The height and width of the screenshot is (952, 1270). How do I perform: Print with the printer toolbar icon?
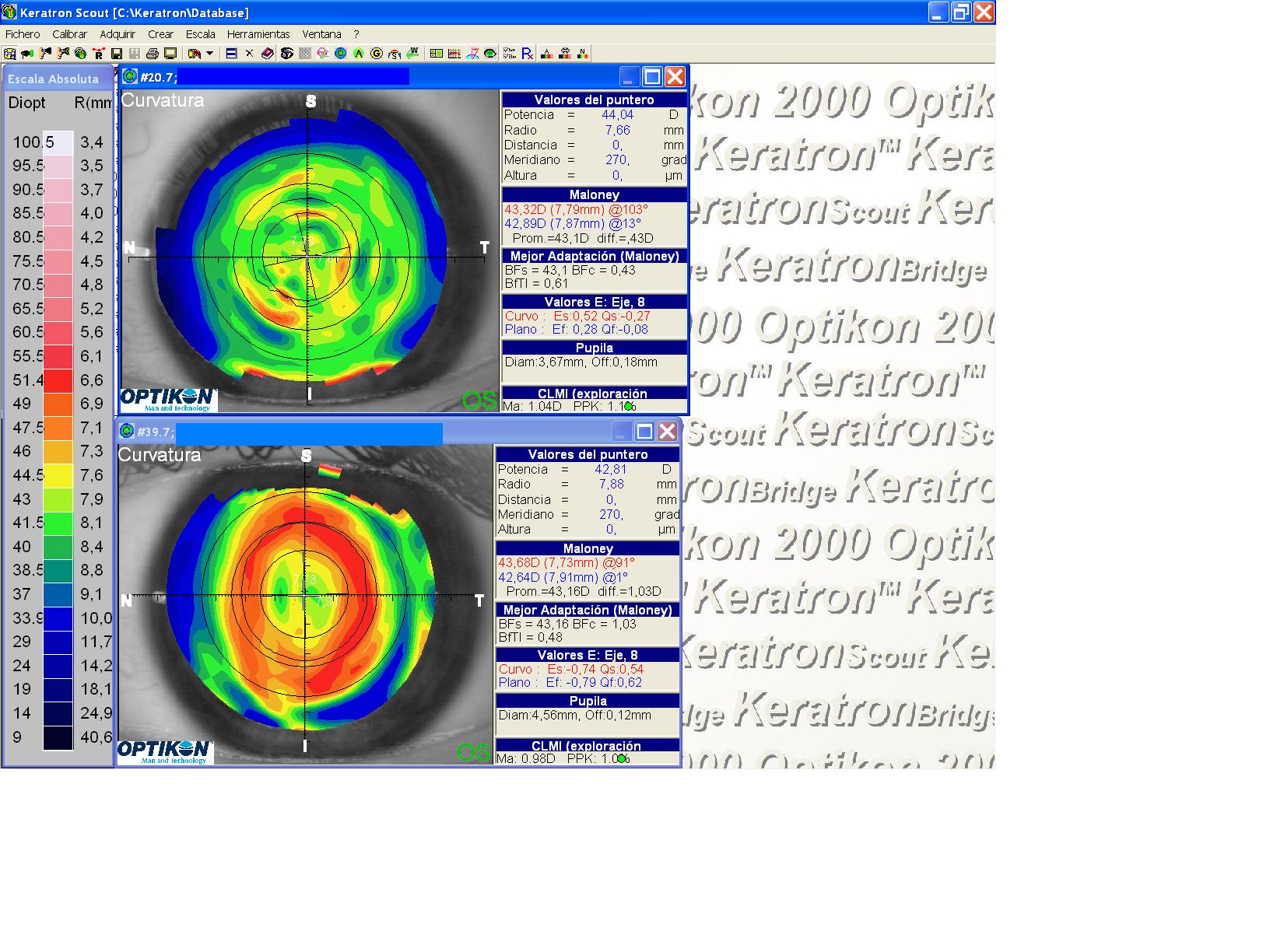coord(153,54)
